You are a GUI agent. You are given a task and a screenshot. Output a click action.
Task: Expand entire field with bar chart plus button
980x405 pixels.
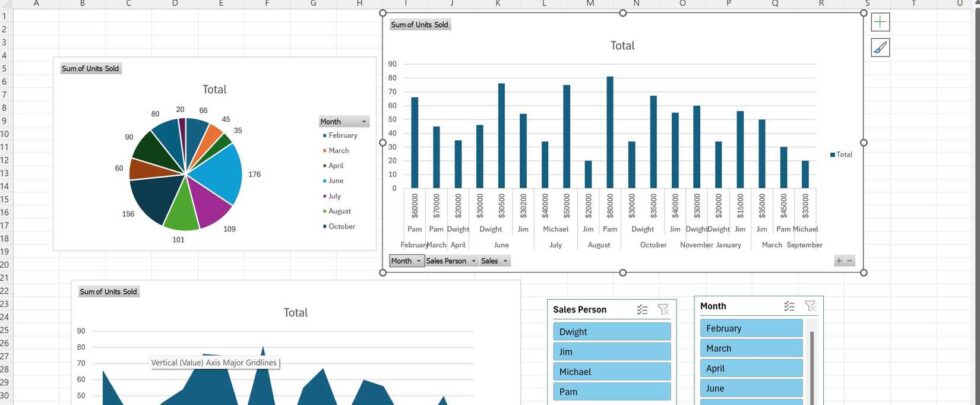[x=840, y=261]
